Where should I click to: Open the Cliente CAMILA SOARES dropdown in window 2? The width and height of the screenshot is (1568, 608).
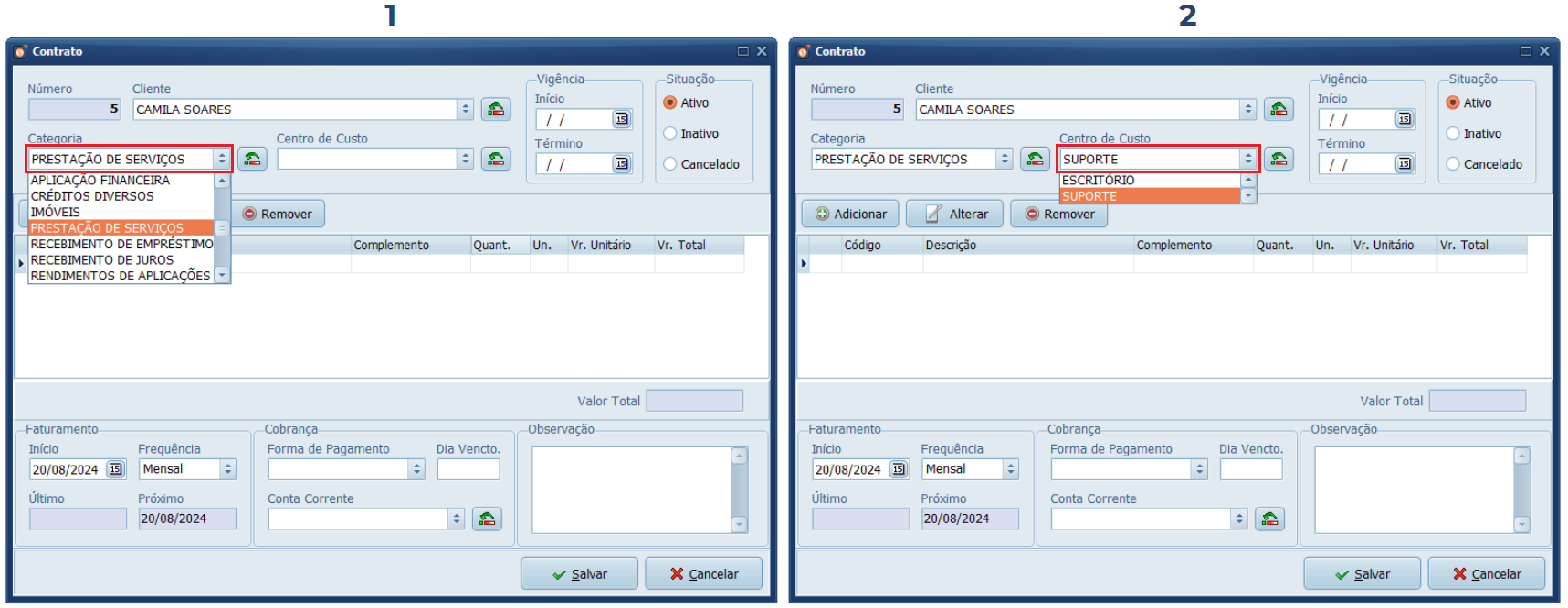click(1247, 110)
